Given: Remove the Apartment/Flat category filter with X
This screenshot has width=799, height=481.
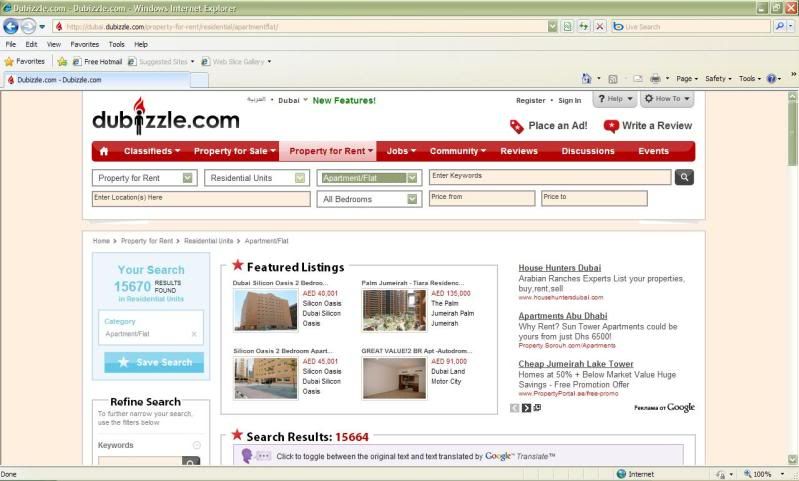Looking at the screenshot, I should click(x=194, y=334).
